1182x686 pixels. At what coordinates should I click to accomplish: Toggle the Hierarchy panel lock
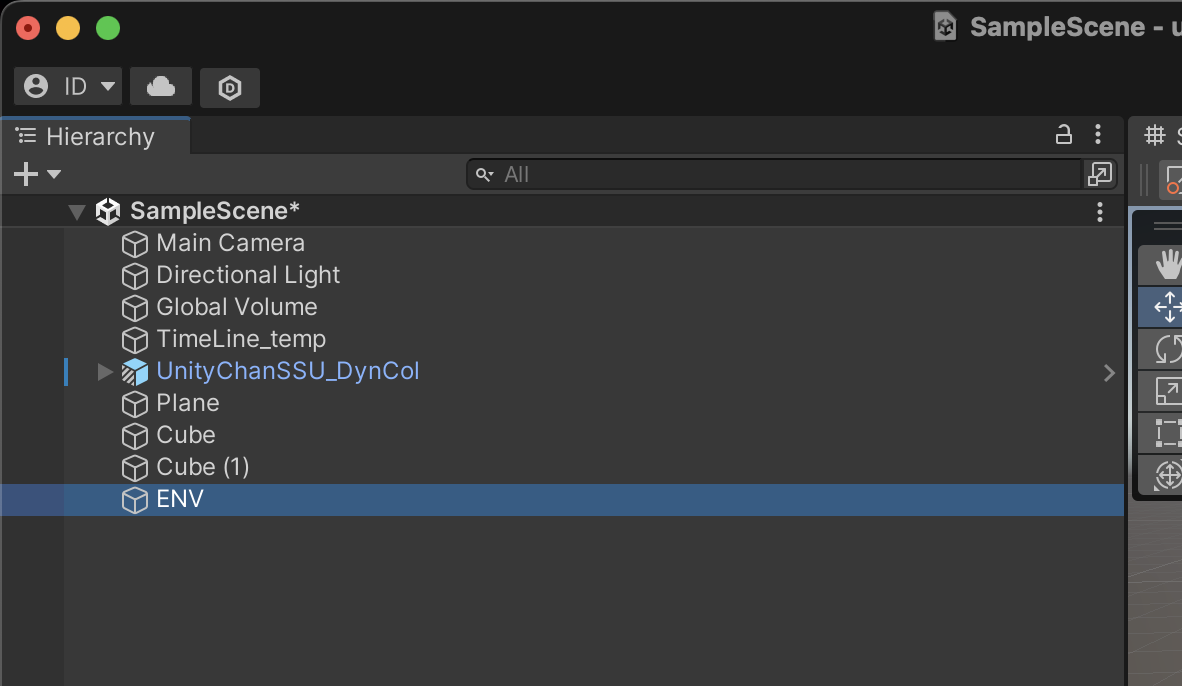1064,135
